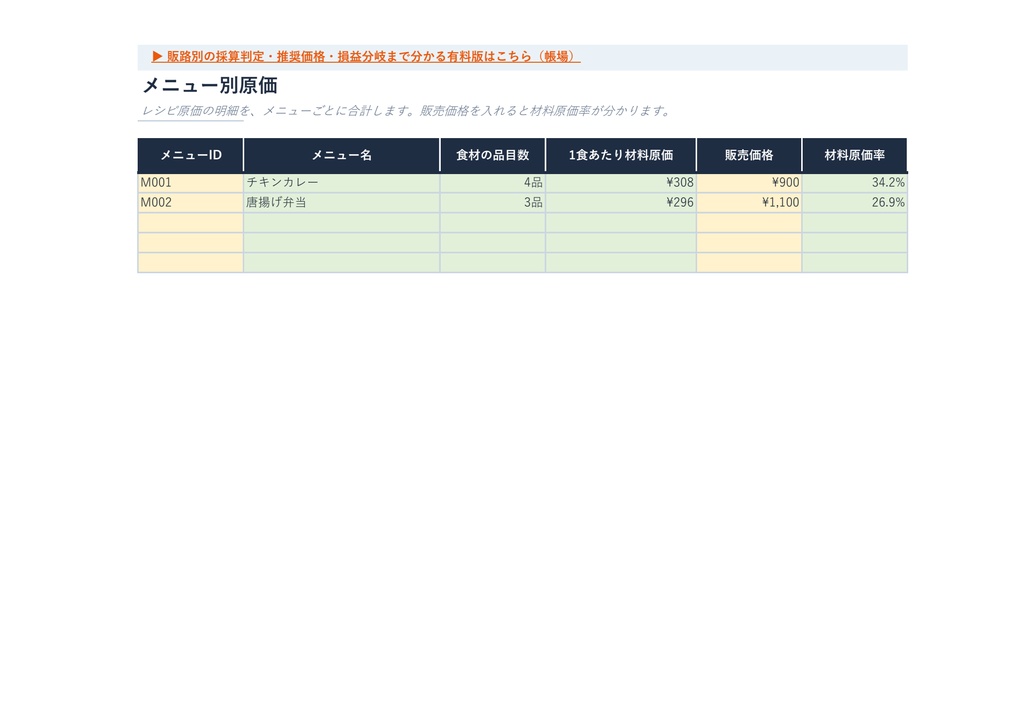Select the チキンカレー menu name cell
The width and height of the screenshot is (1024, 724).
point(342,183)
